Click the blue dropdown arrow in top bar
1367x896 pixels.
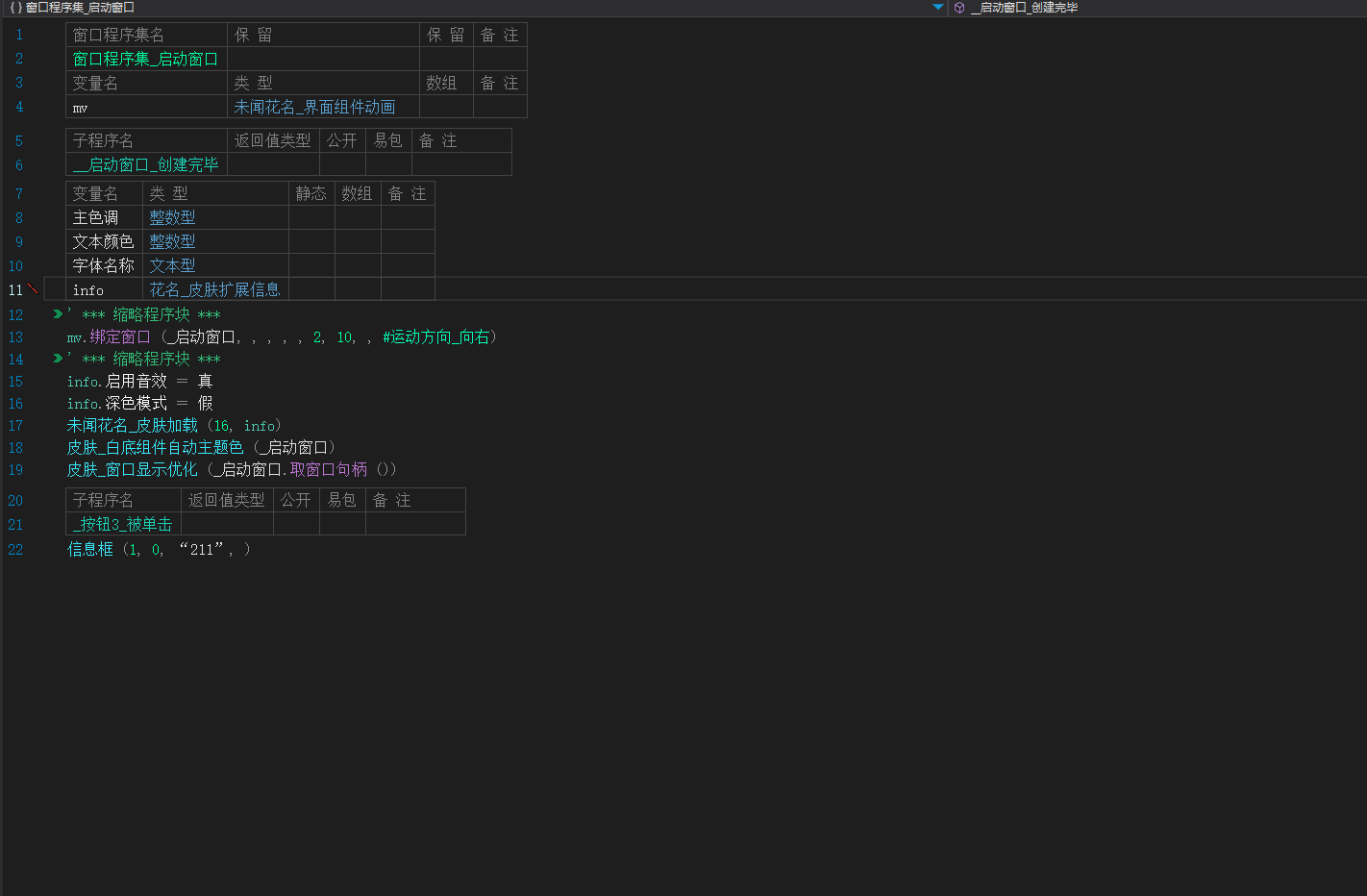click(x=938, y=8)
